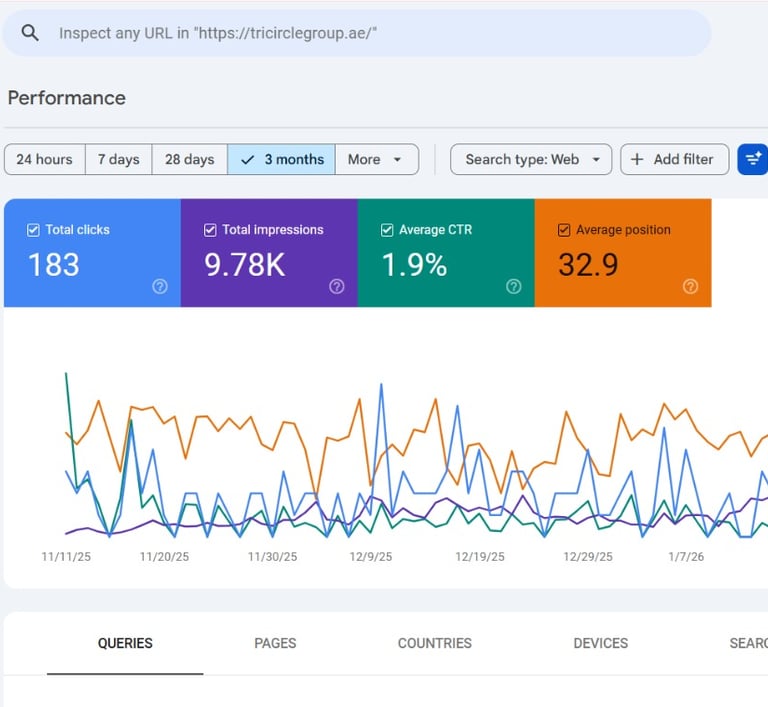Select the Devices tab
The width and height of the screenshot is (768, 707).
600,643
